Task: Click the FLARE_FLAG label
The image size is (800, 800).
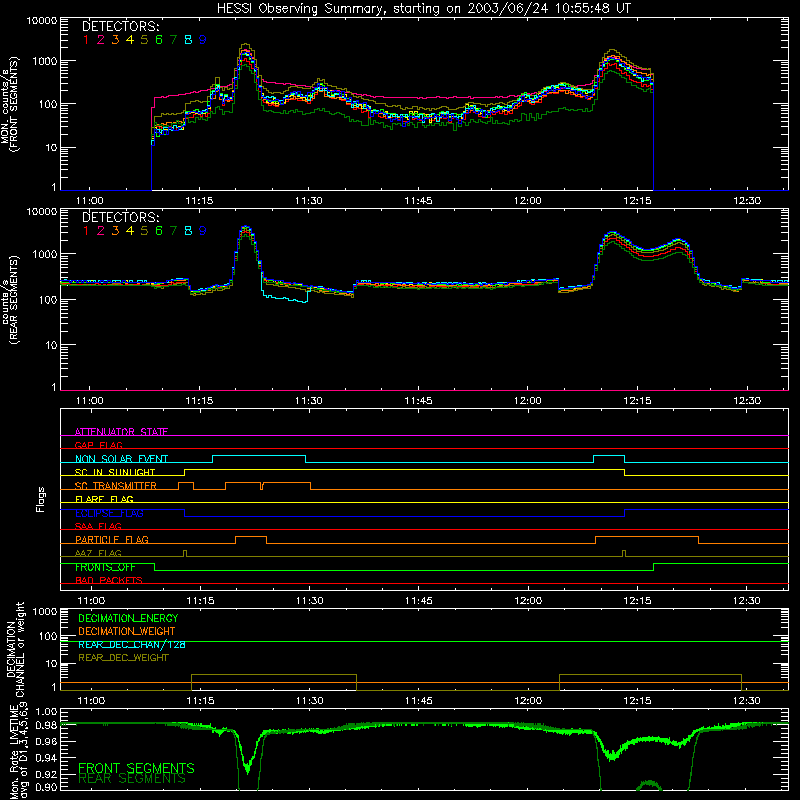Action: [x=104, y=499]
